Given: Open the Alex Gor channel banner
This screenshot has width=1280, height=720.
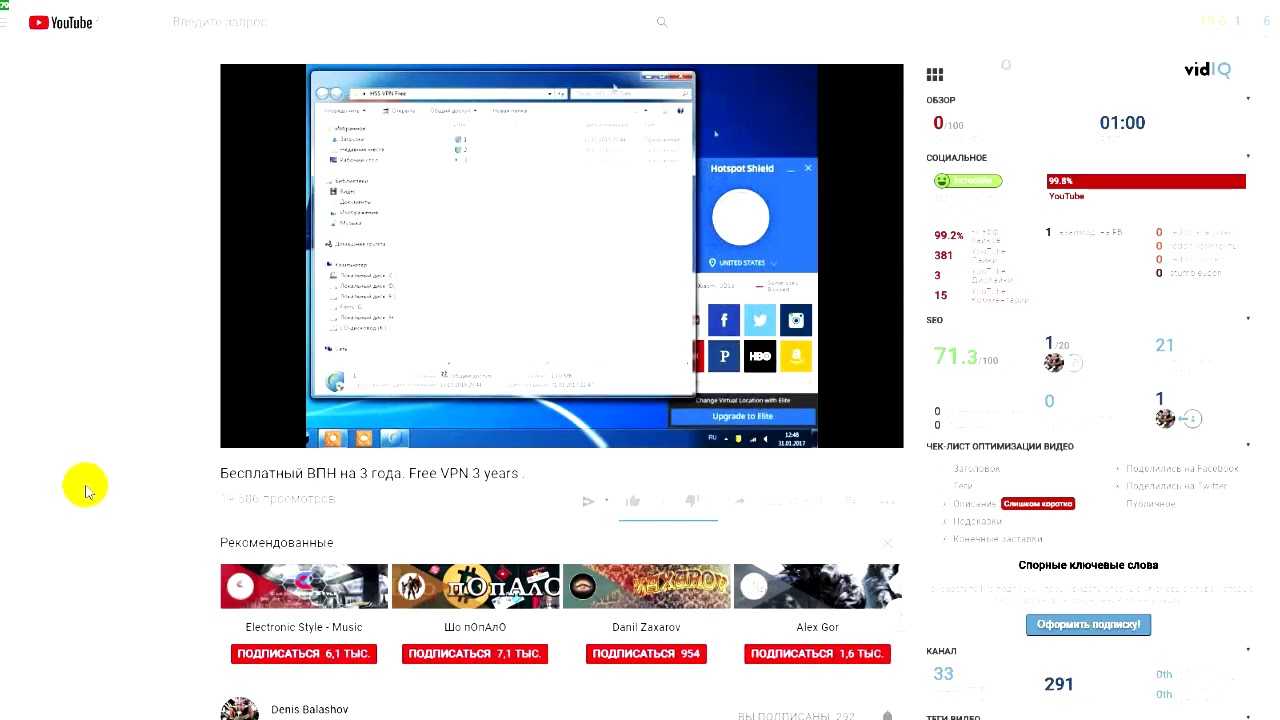Looking at the screenshot, I should tap(817, 586).
